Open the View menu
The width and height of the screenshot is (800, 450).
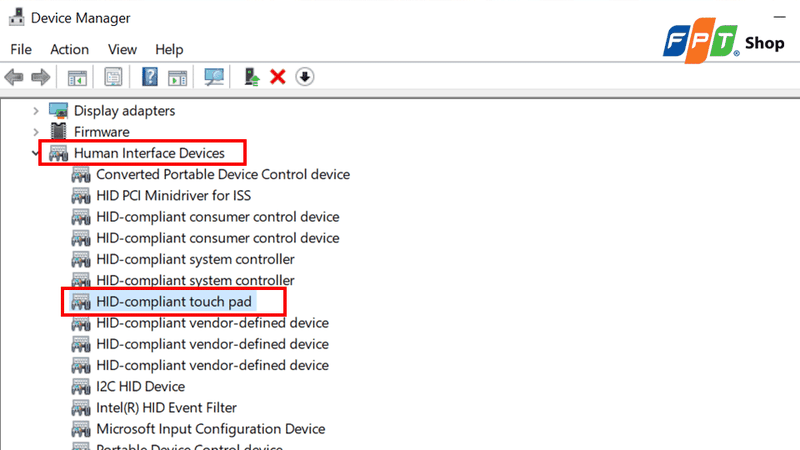coord(122,49)
